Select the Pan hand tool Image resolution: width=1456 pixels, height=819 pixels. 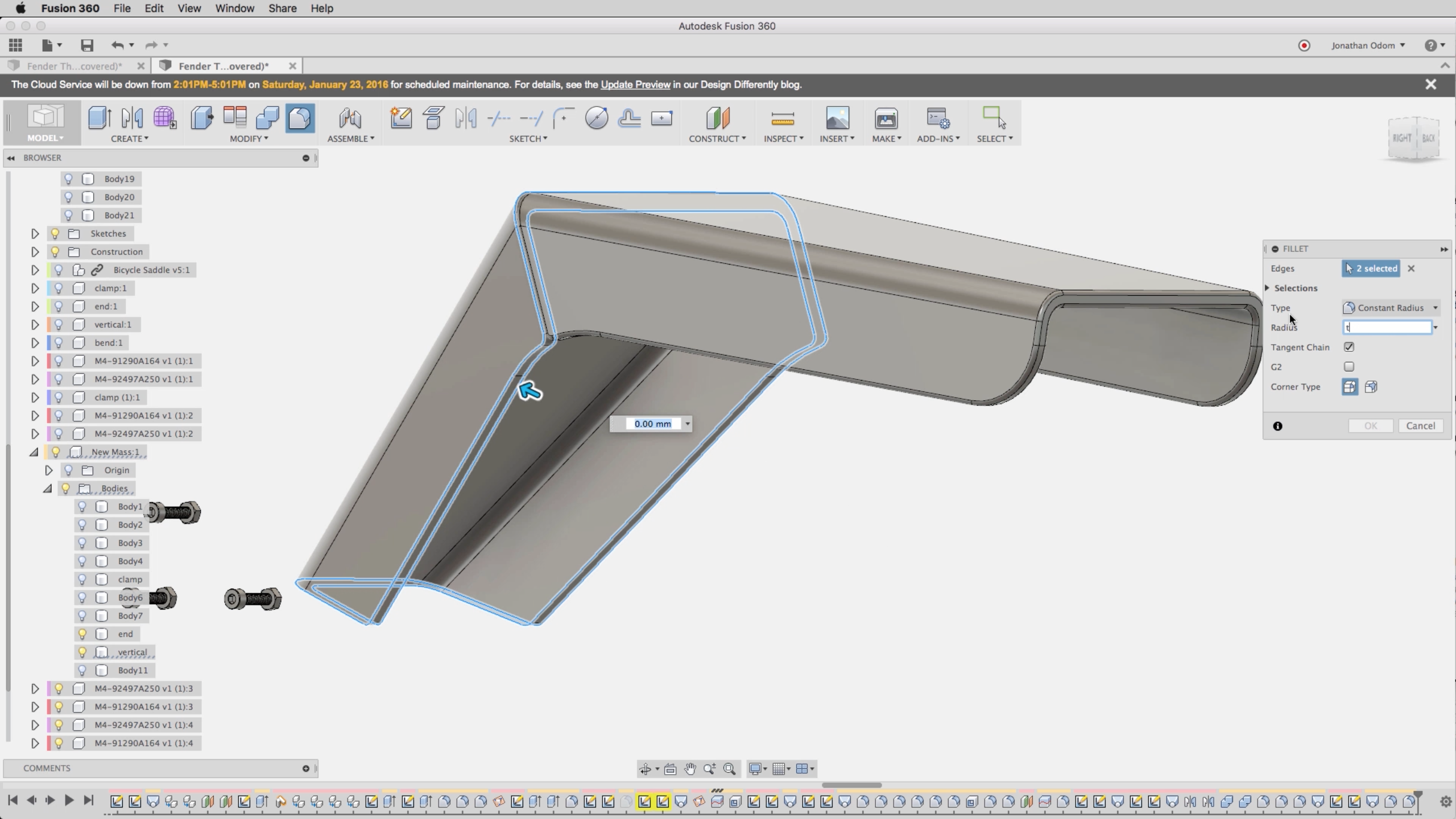tap(690, 769)
